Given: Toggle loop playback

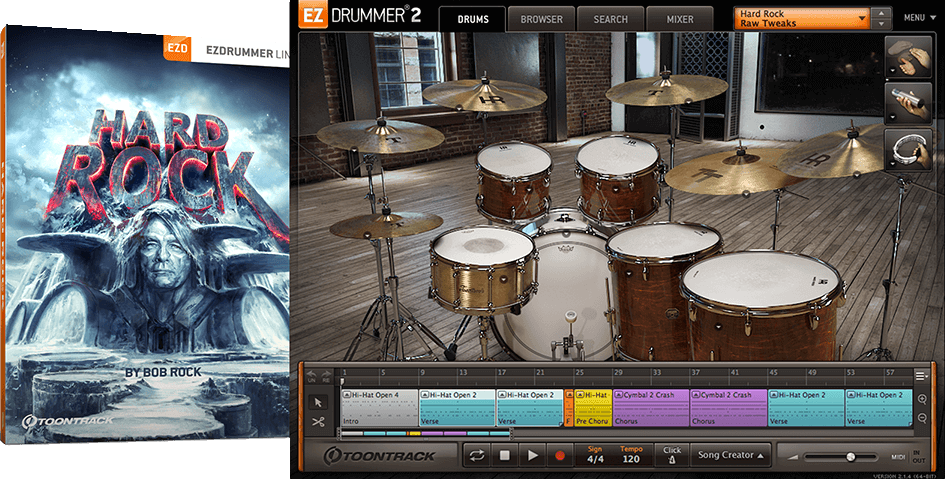Looking at the screenshot, I should click(x=477, y=456).
